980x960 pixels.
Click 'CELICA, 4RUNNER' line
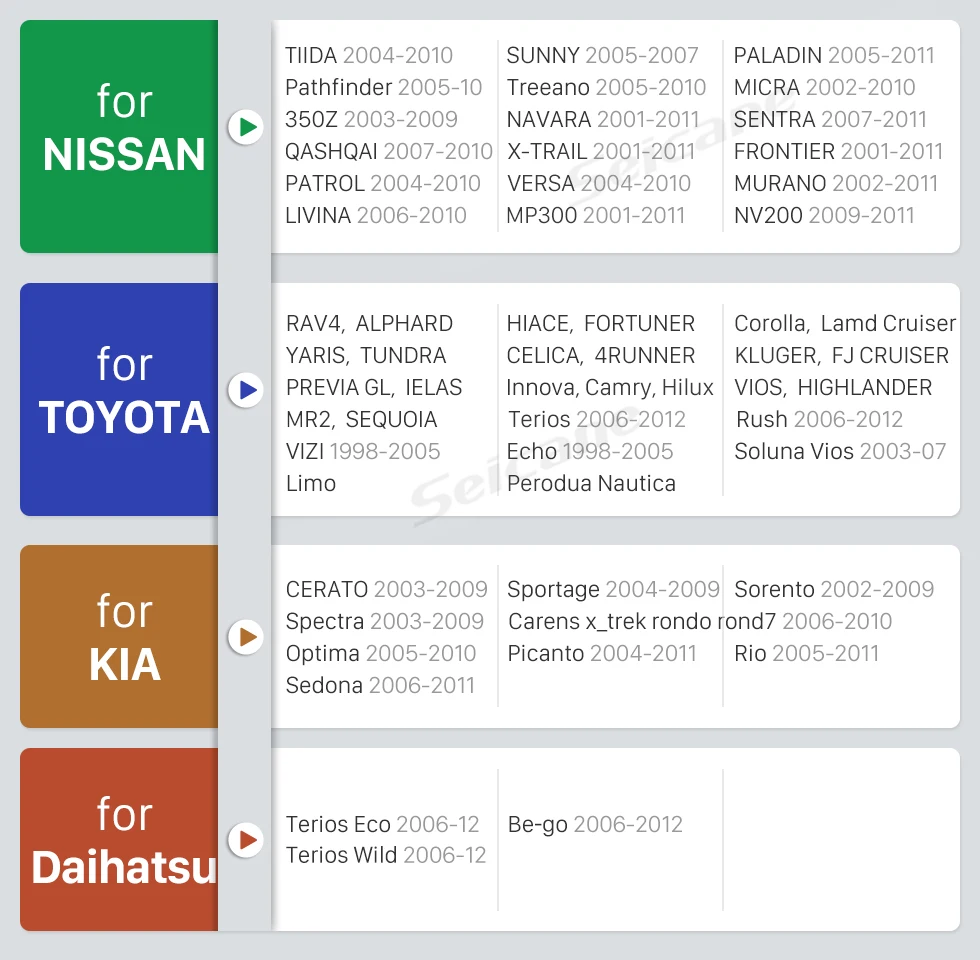coord(601,355)
